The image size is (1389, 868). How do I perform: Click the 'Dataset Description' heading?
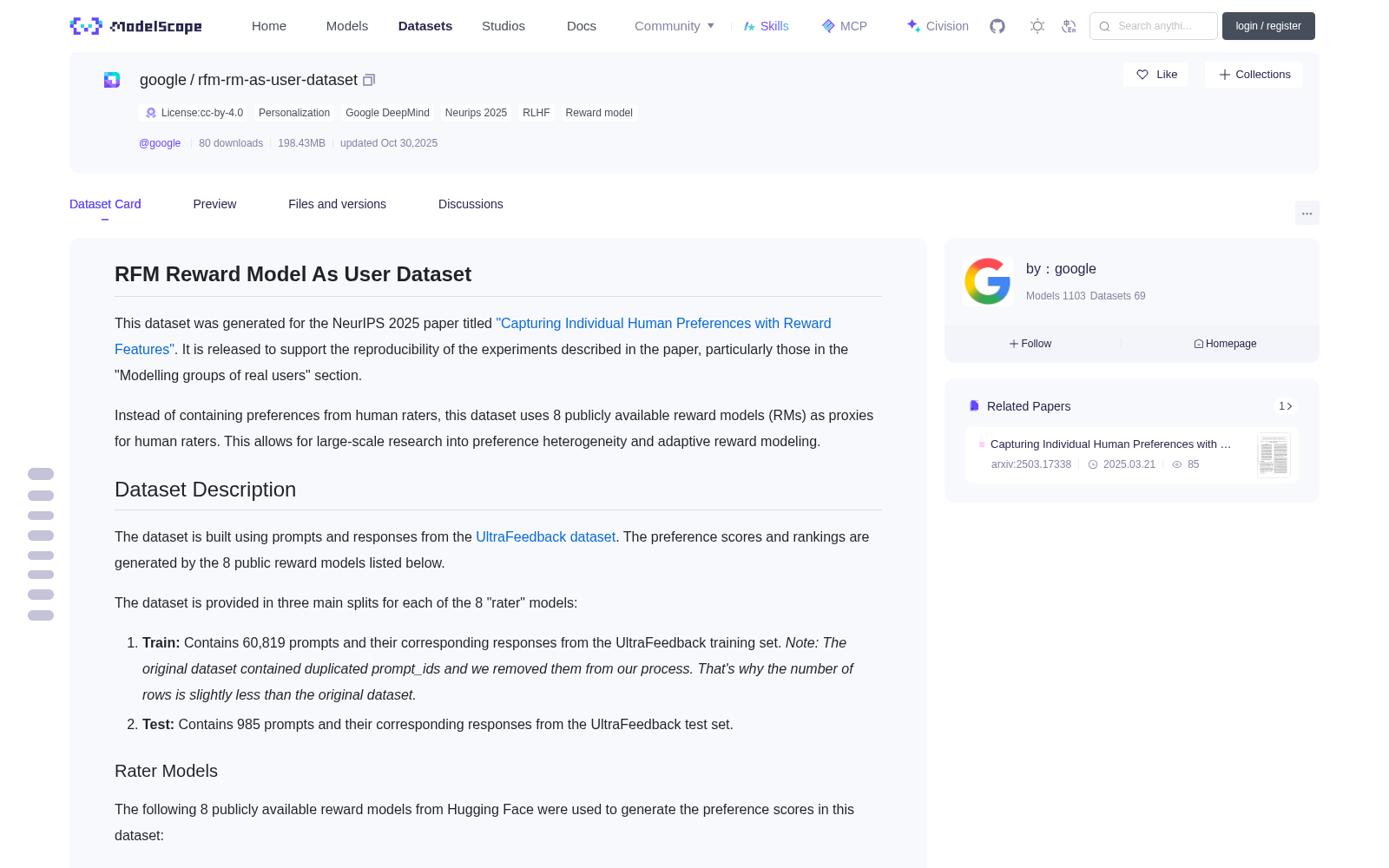(x=205, y=490)
